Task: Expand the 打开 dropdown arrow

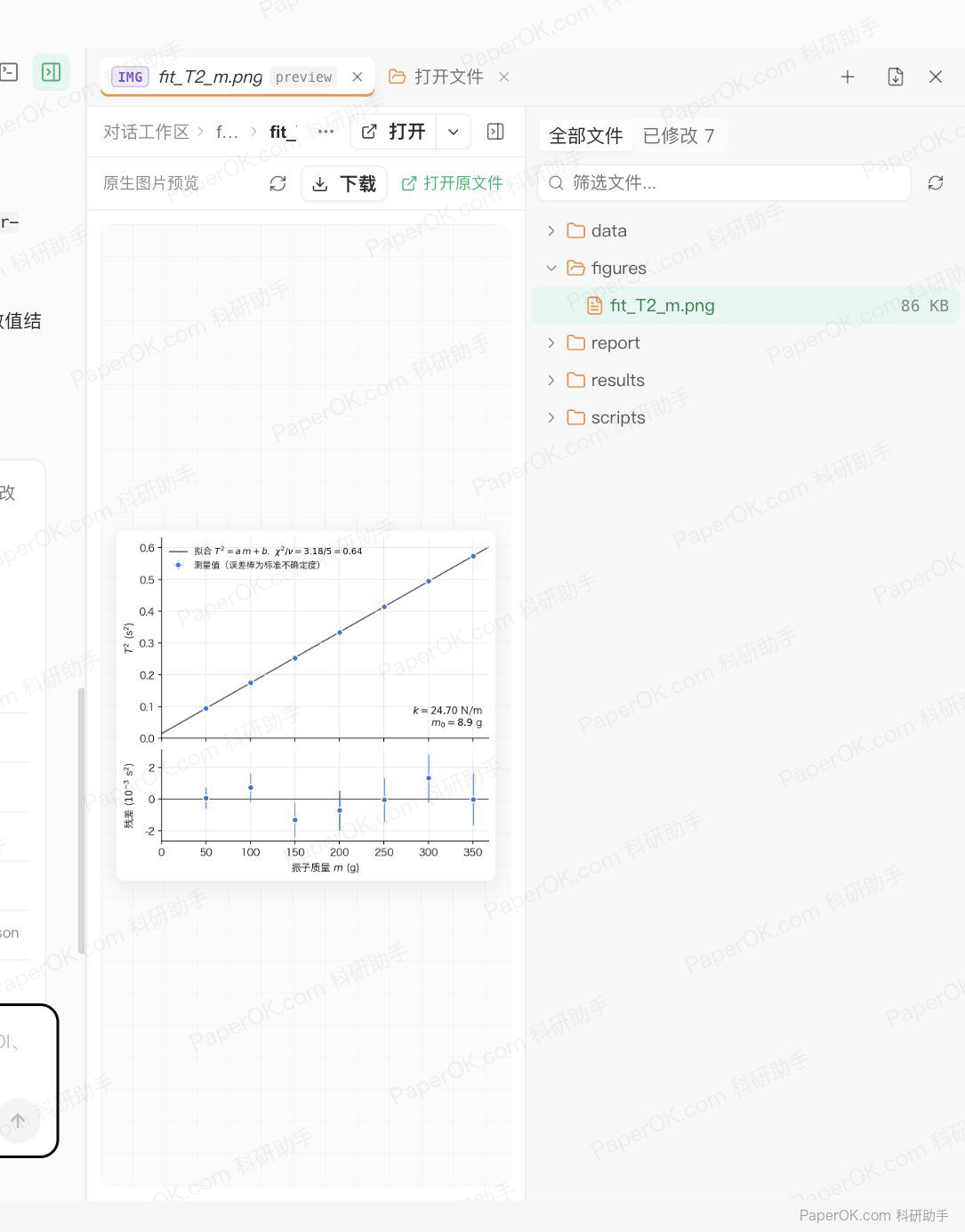Action: click(x=454, y=132)
